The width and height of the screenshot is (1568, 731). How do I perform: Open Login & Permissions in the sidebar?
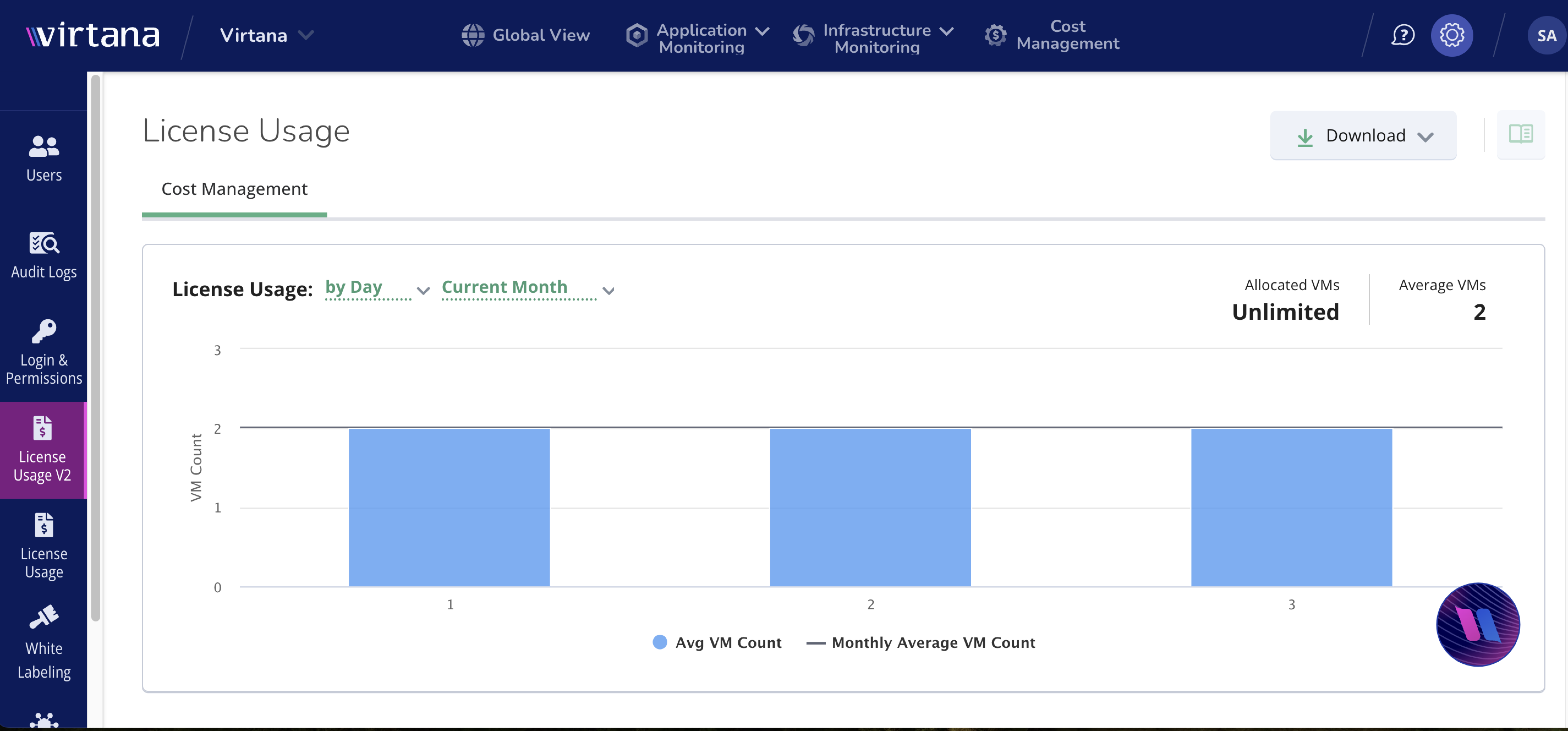pos(44,352)
